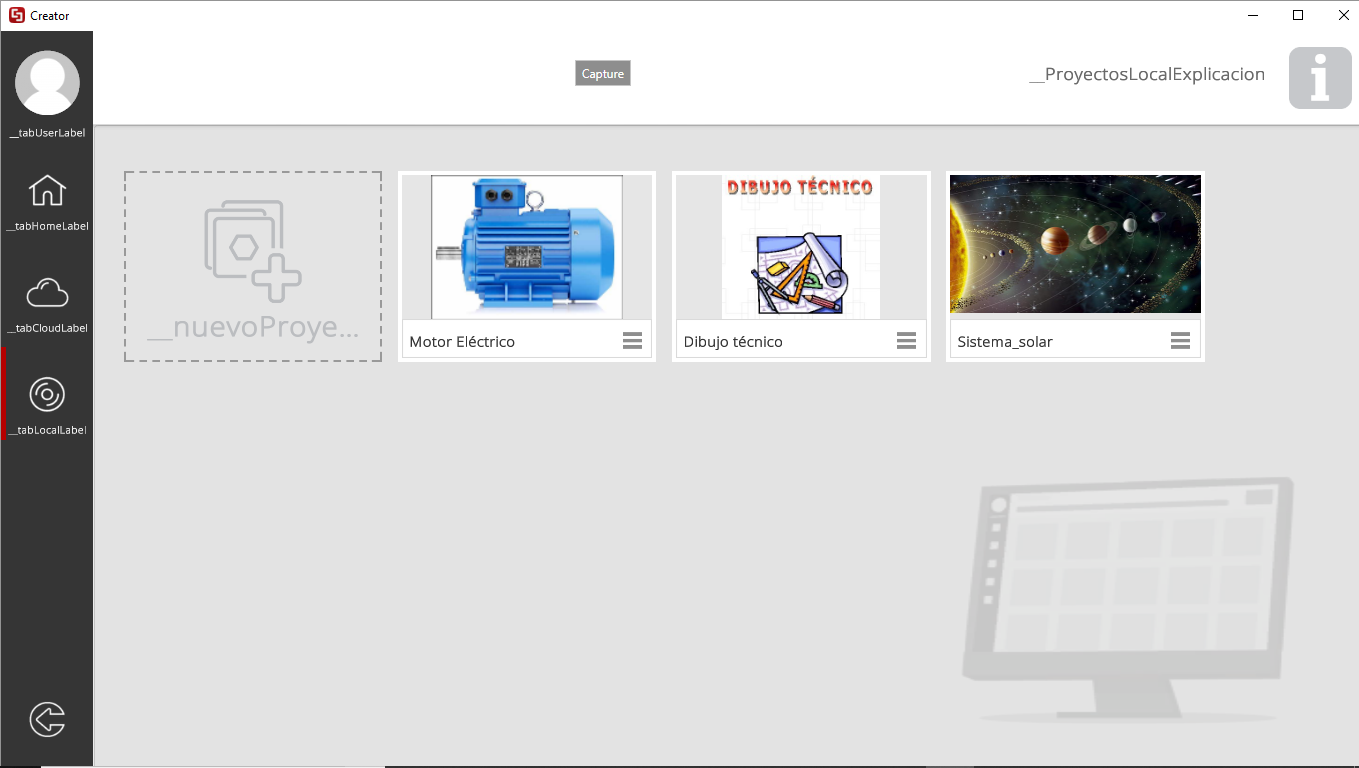This screenshot has height=768, width=1359.
Task: Open the Sistema_solar planets thumbnail
Action: (1075, 245)
